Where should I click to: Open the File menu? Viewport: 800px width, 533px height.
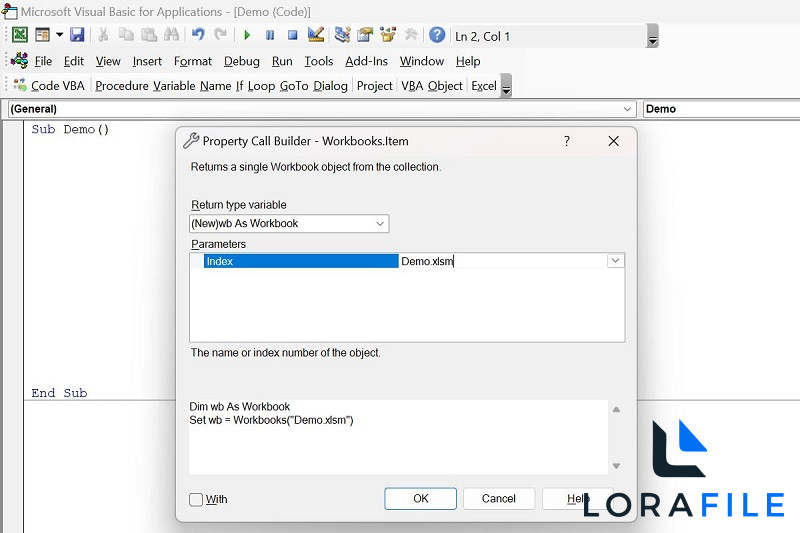click(x=43, y=61)
